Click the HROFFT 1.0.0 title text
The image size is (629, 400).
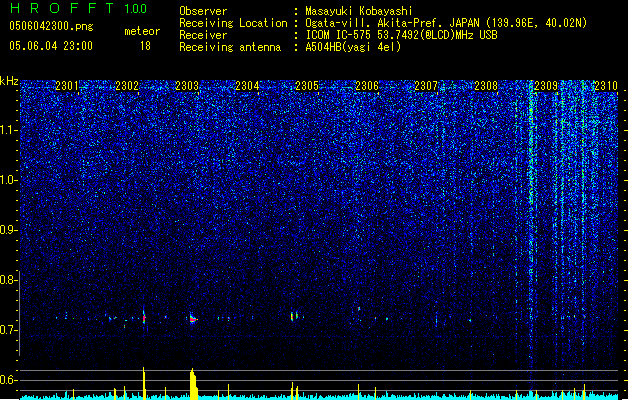coord(79,8)
